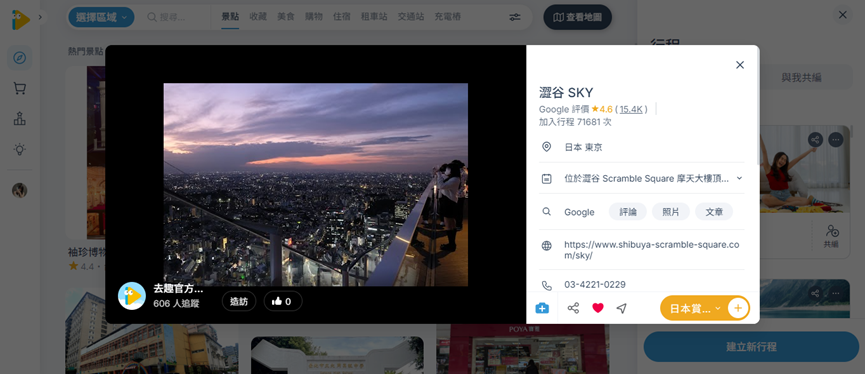Image resolution: width=865 pixels, height=374 pixels.
Task: Expand the 位於澀谷 Scramble Square description
Action: [x=739, y=178]
